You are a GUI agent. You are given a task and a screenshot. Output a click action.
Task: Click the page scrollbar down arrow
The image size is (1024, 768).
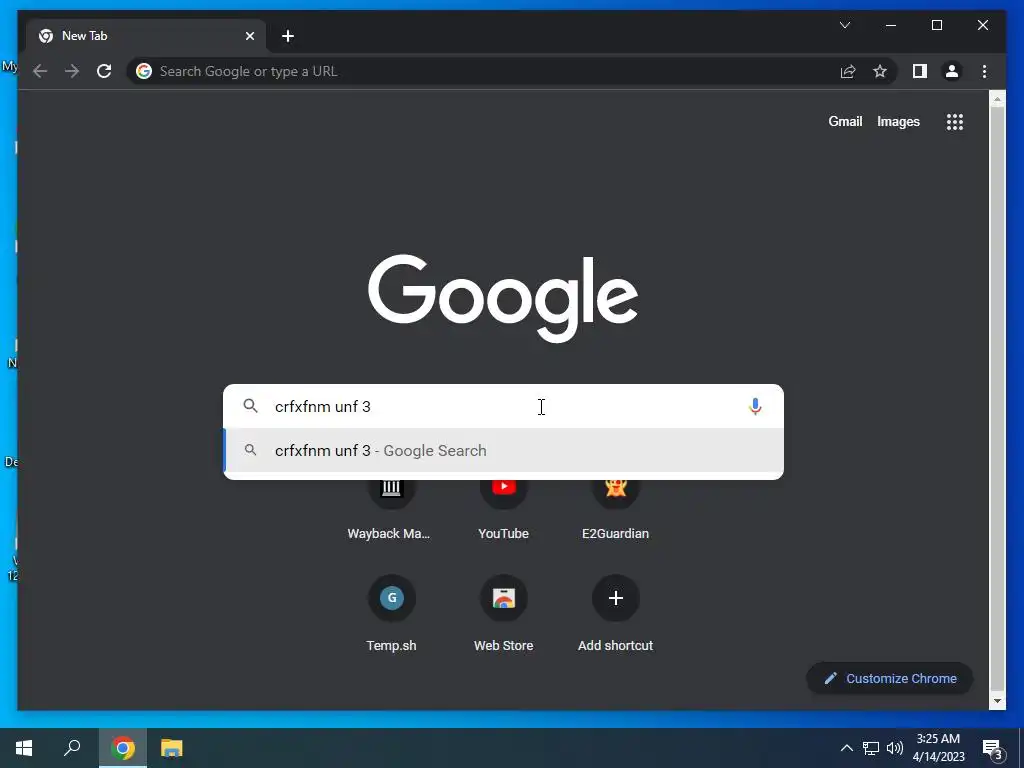[x=997, y=701]
